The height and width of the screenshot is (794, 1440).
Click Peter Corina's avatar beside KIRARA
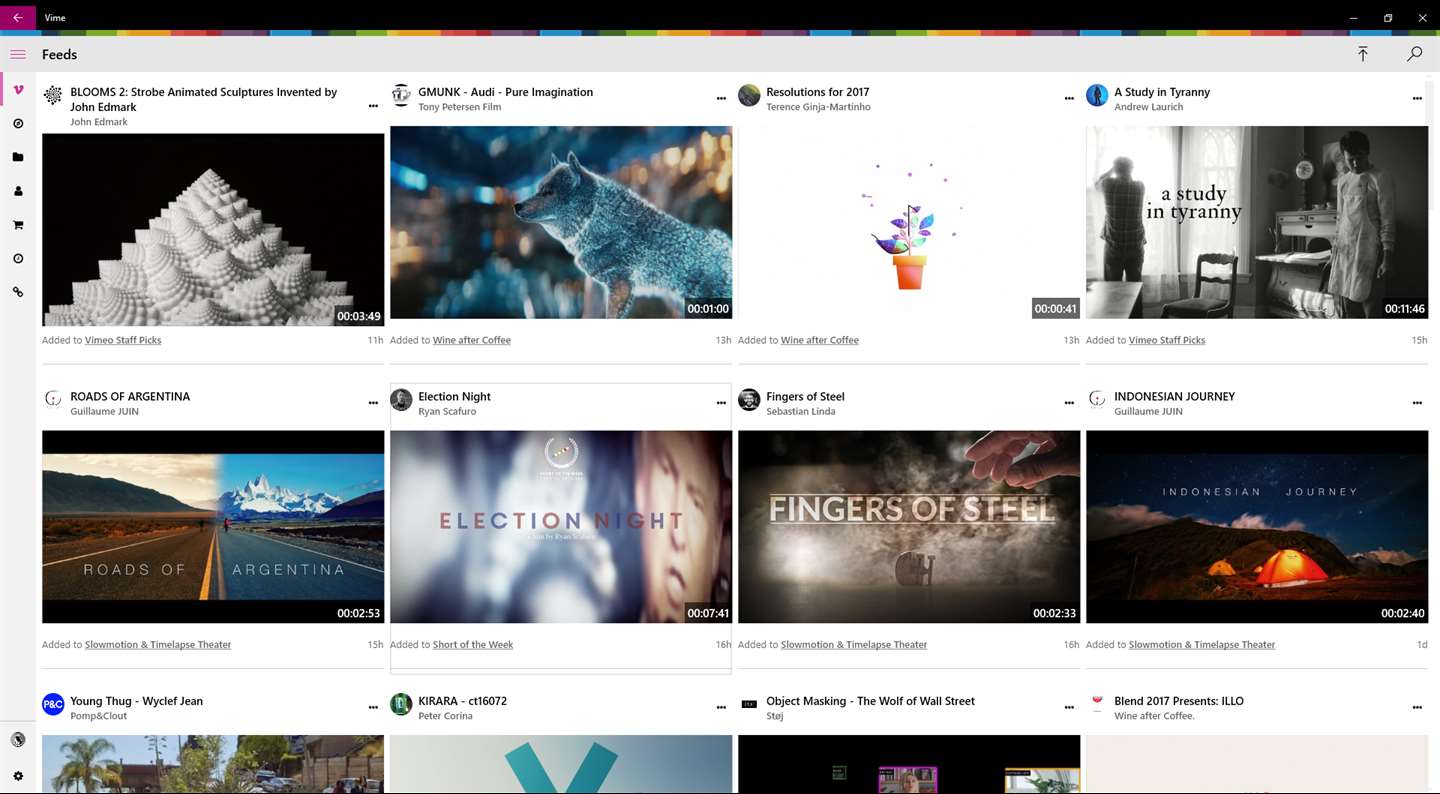point(401,705)
